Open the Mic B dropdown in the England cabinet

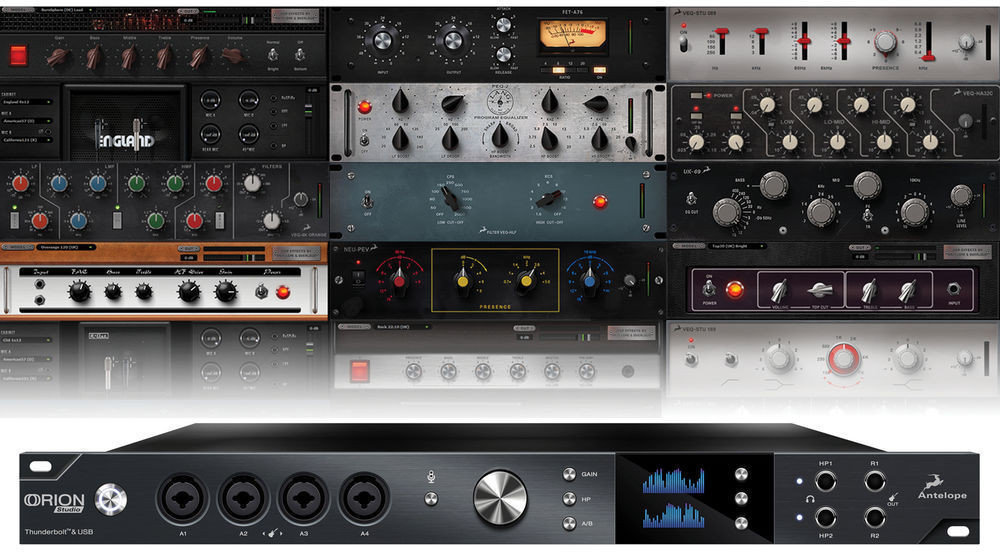[26, 140]
